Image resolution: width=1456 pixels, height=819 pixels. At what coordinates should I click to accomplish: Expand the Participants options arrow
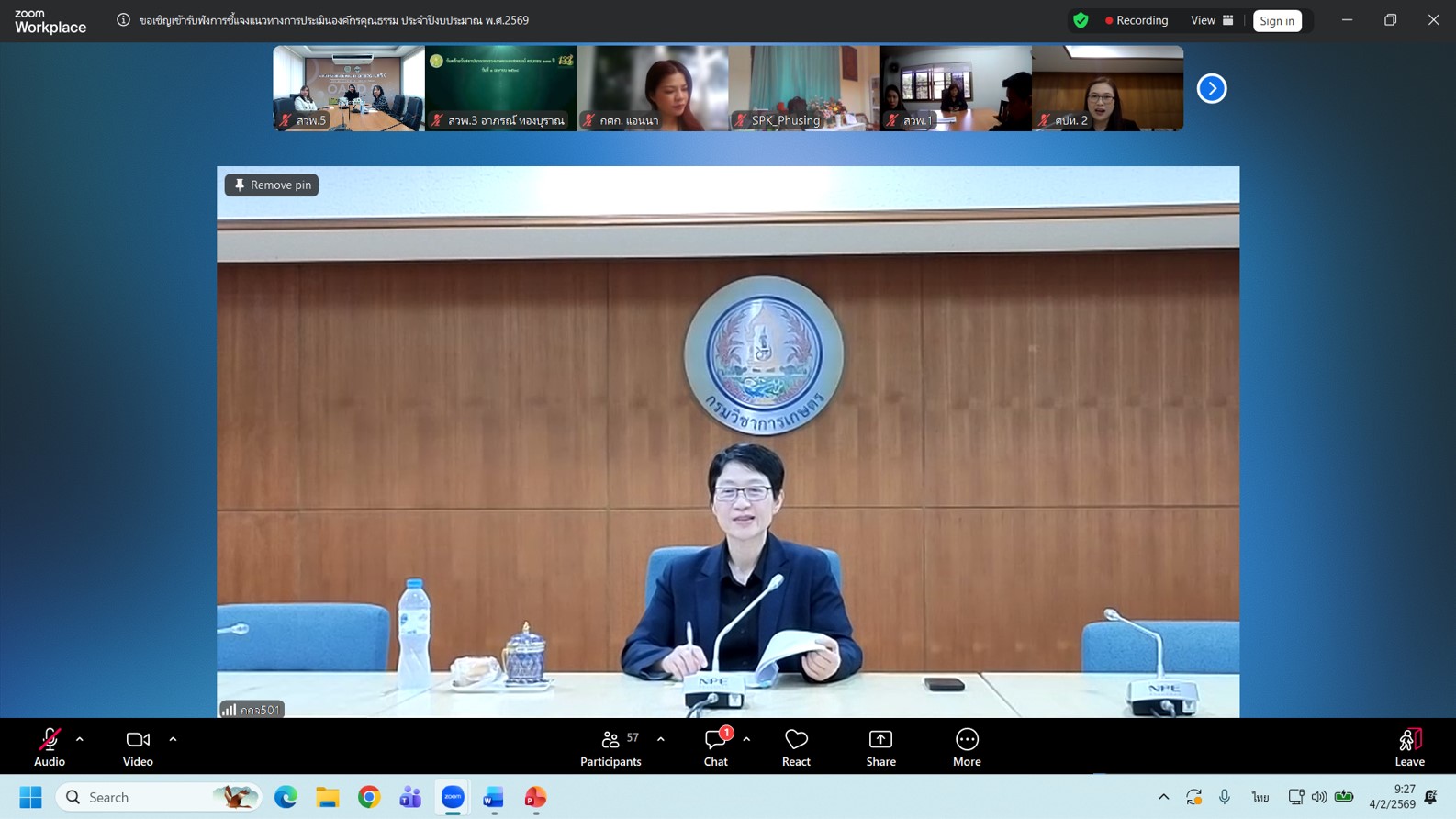point(661,739)
